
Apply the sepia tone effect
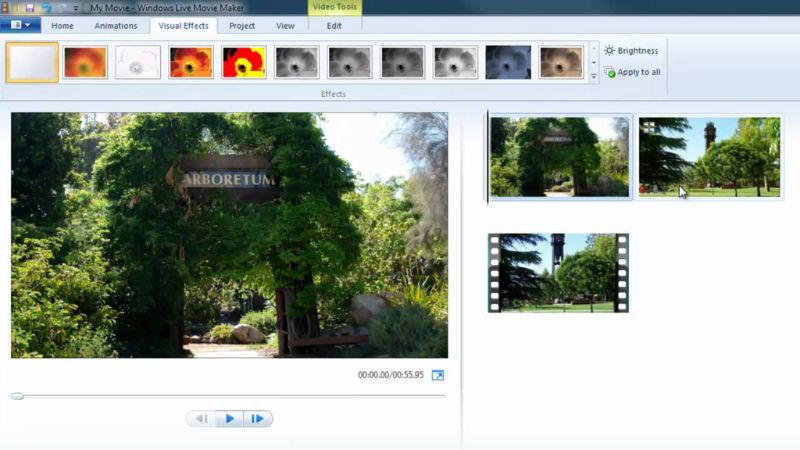coord(561,62)
